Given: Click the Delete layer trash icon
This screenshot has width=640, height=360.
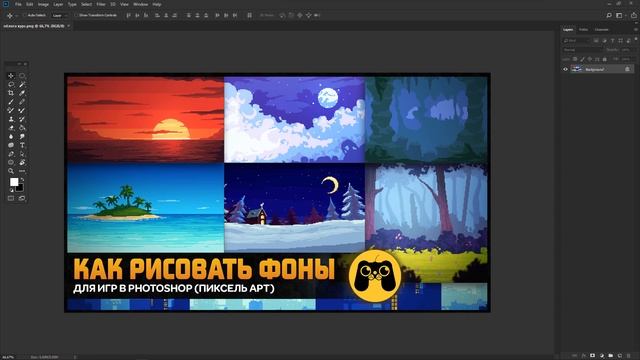Looking at the screenshot, I should click(629, 356).
